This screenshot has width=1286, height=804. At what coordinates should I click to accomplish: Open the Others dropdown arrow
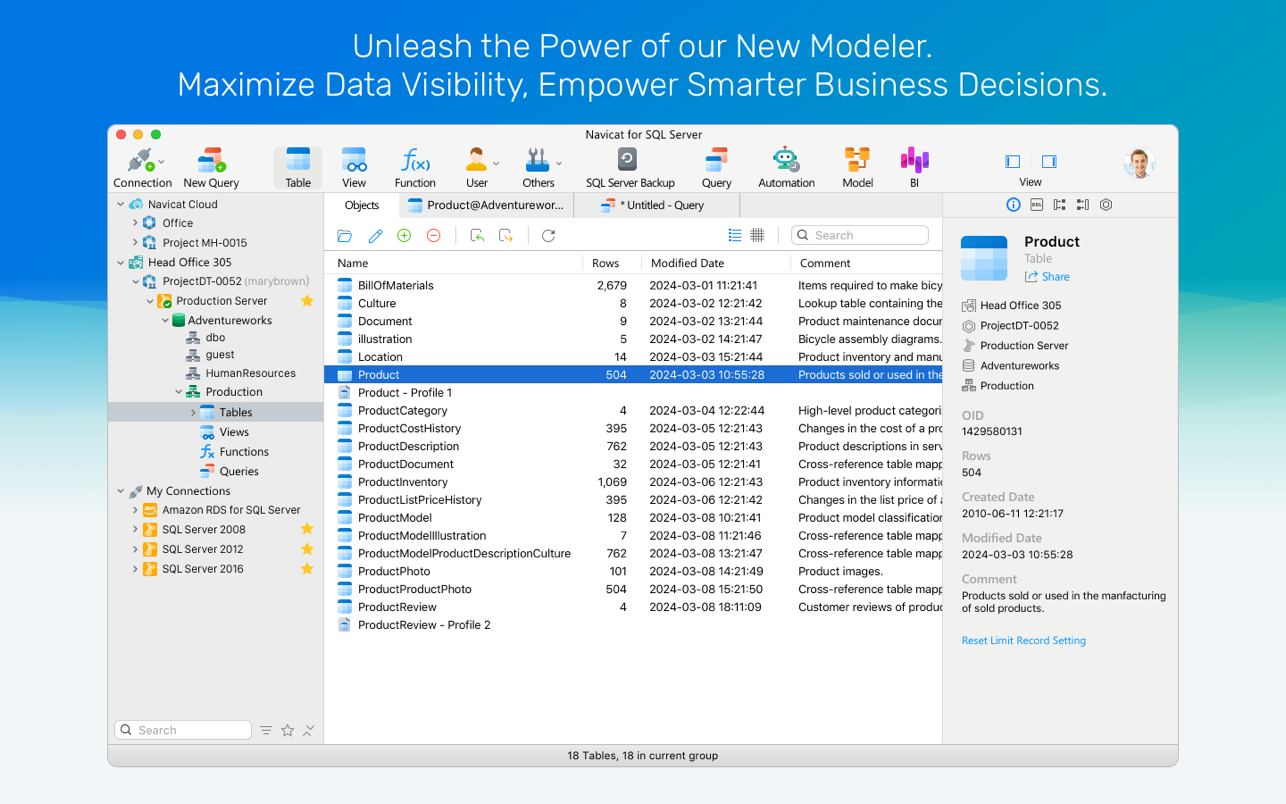(559, 163)
